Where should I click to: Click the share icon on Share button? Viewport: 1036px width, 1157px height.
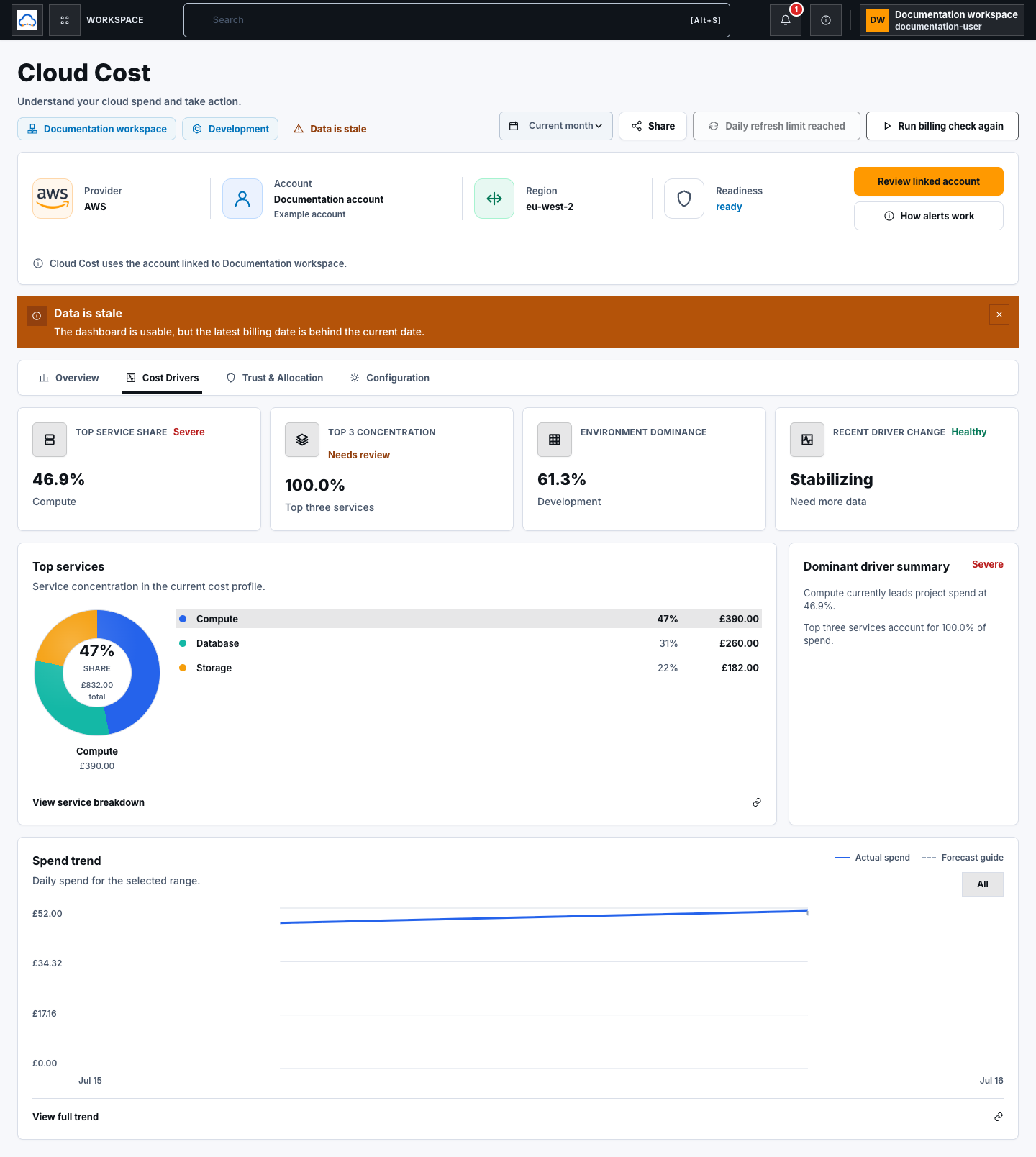637,126
